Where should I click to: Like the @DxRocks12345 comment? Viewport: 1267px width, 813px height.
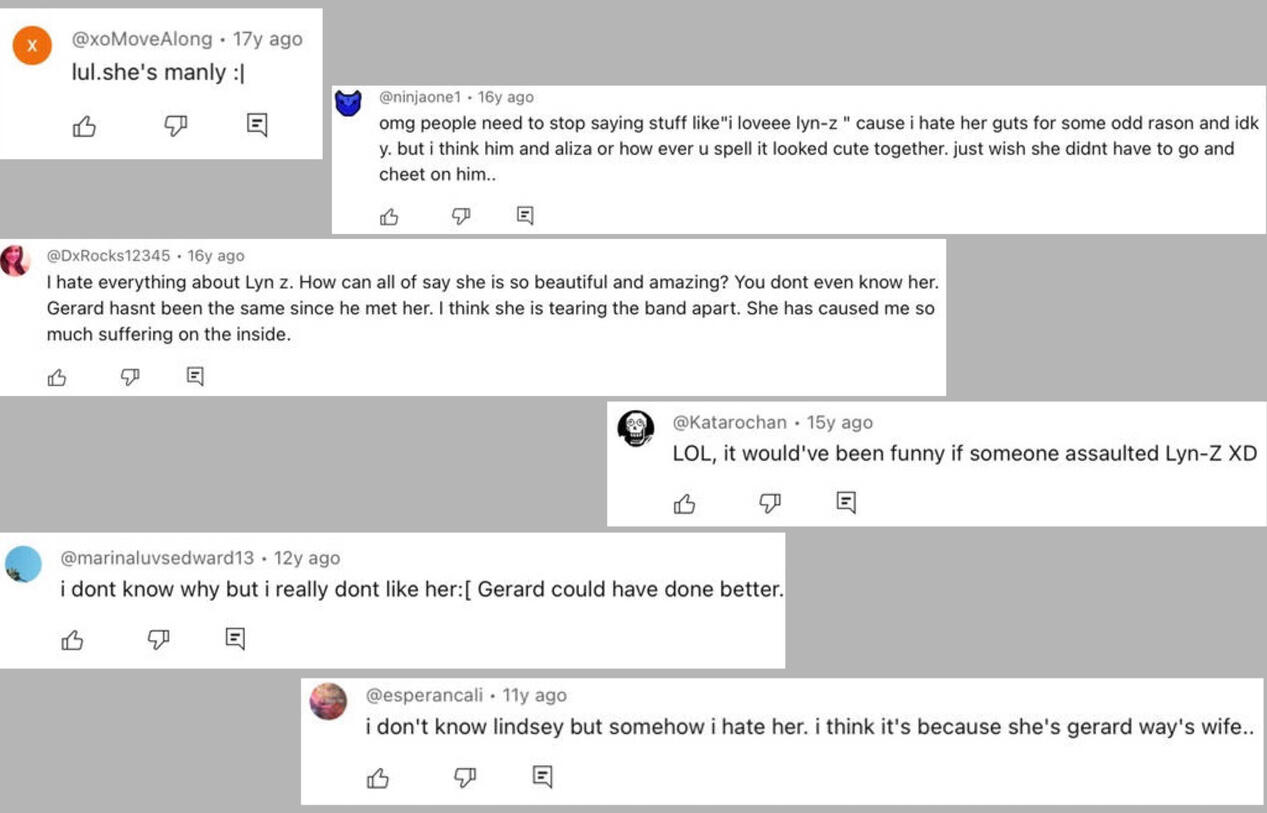click(x=57, y=377)
